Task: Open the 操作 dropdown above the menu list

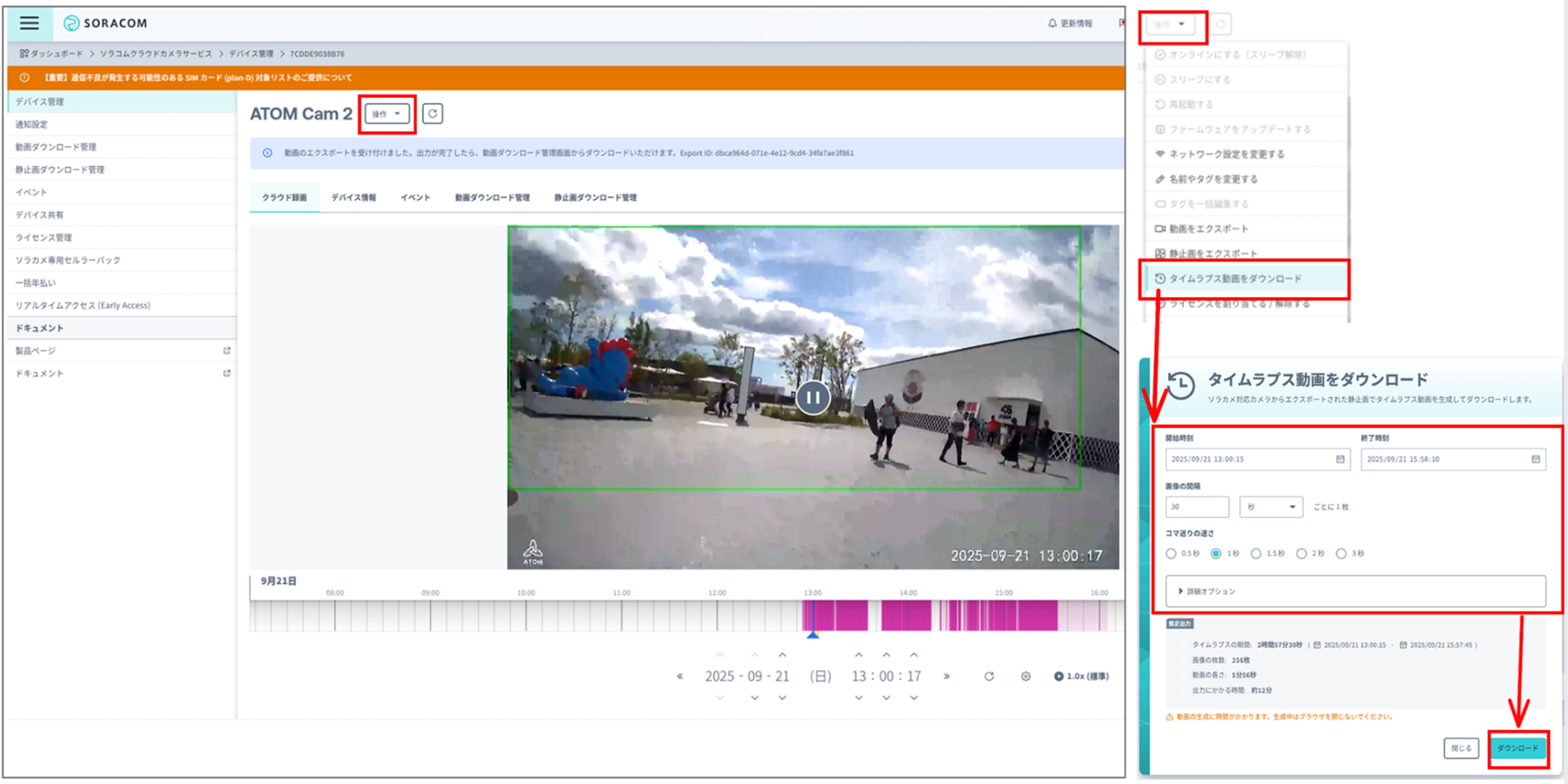Action: click(x=1171, y=25)
